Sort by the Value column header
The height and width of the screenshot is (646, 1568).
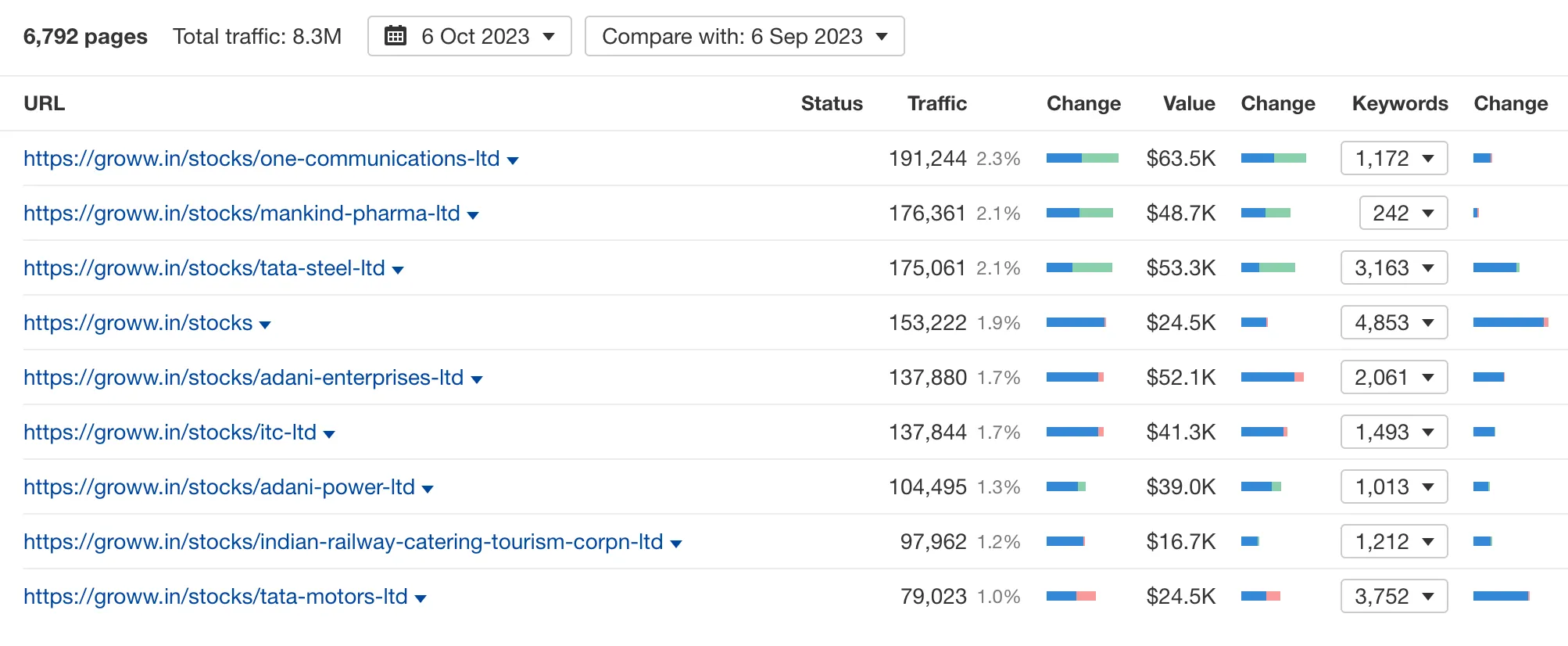pos(1189,103)
